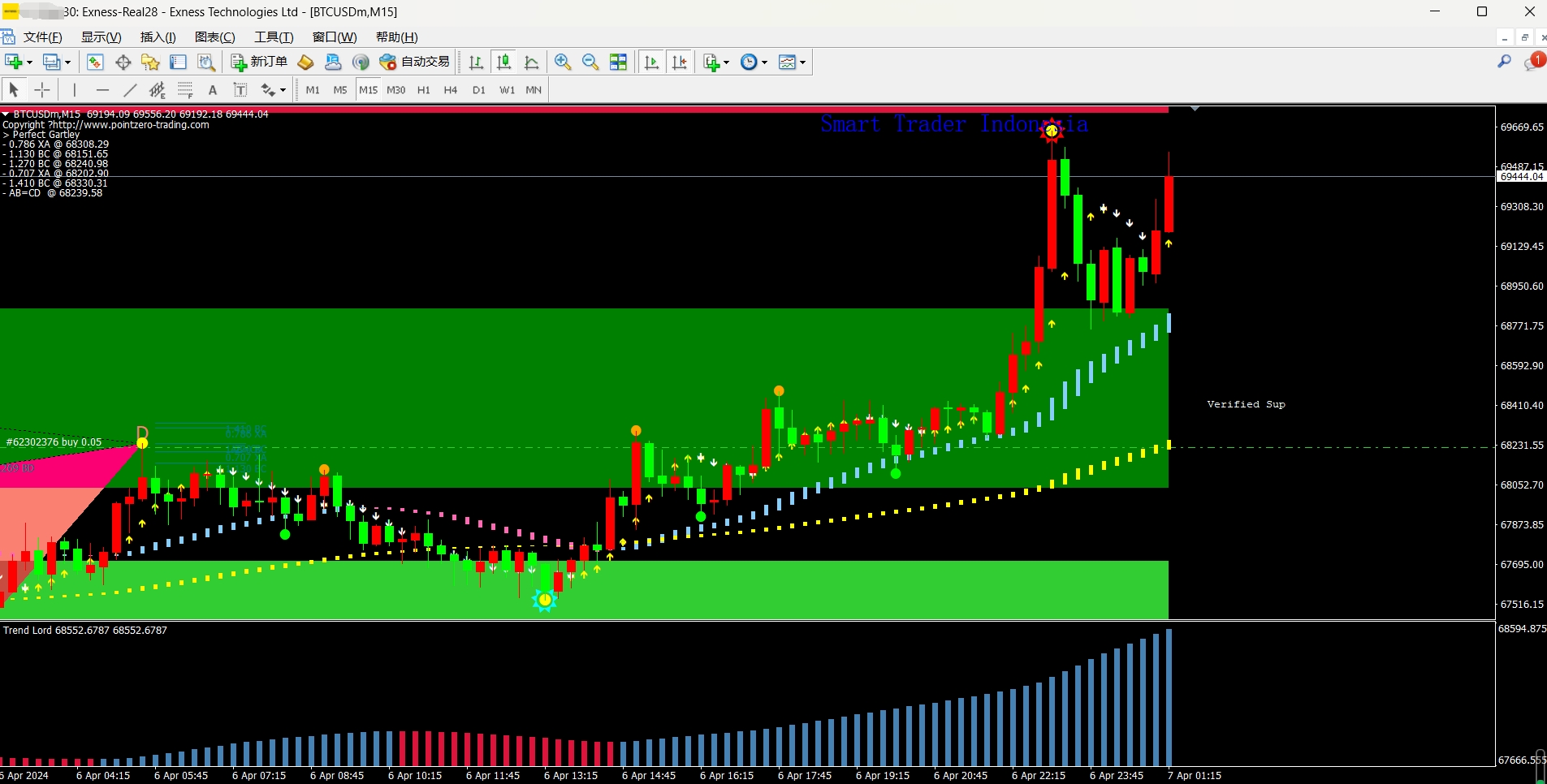Viewport: 1547px width, 784px height.
Task: Open the chat notifications icon with badge
Action: (x=1534, y=62)
